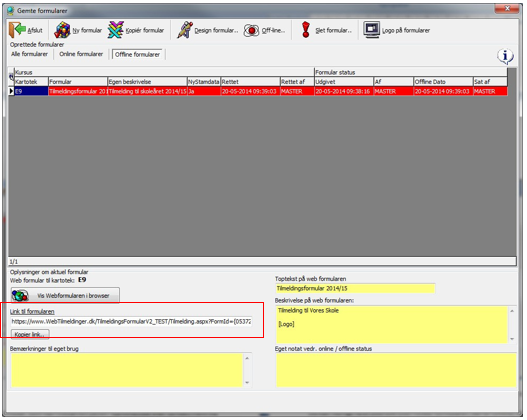Click the form link URL field
Viewport: 527px width, 420px height.
pyautogui.click(x=131, y=322)
